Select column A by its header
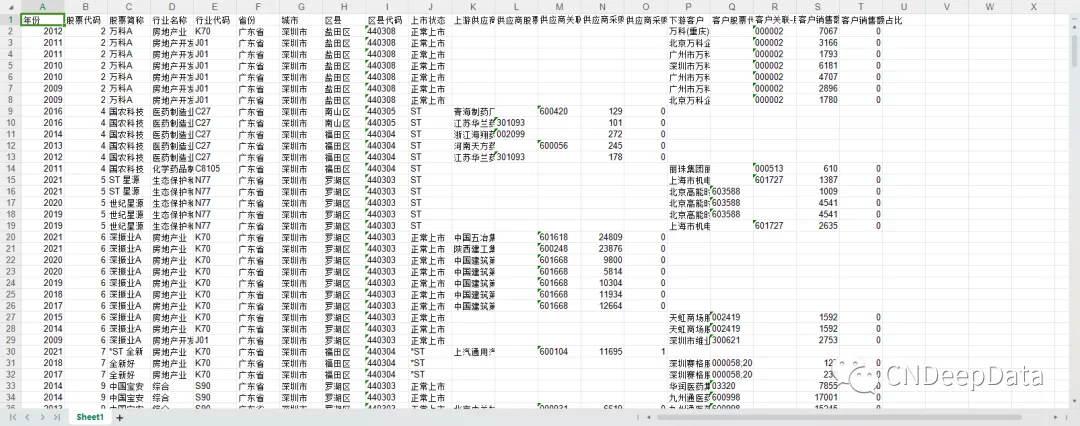The image size is (1080, 426). 43,6
